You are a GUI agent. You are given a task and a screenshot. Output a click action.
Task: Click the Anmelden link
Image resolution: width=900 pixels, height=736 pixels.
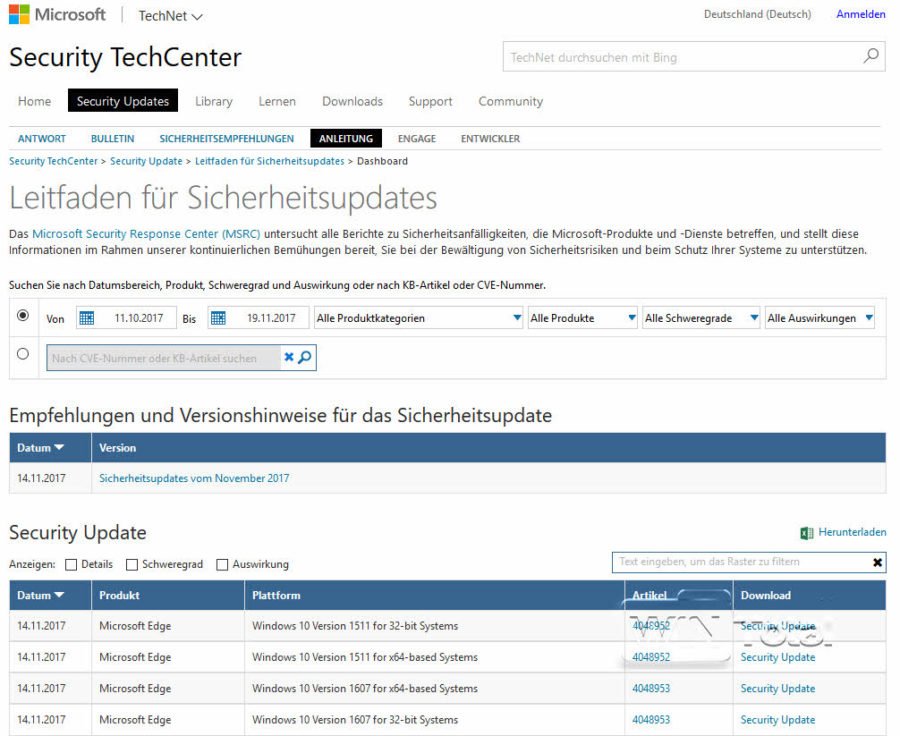[860, 14]
